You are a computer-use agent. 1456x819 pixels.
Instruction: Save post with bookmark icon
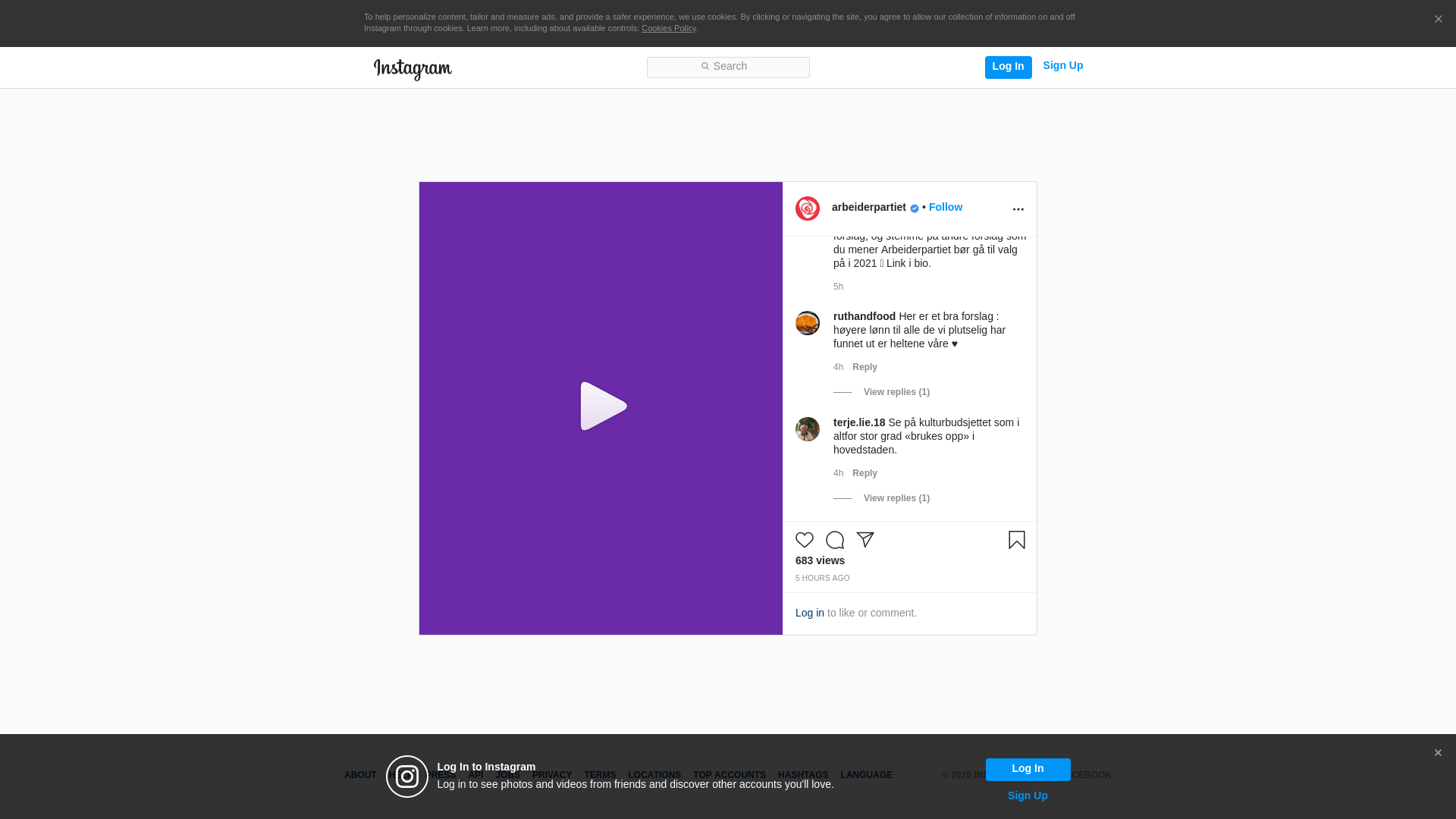tap(1017, 540)
